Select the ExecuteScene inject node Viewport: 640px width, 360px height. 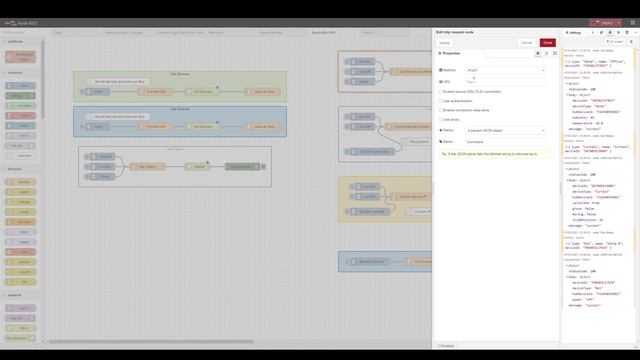pyautogui.click(x=369, y=261)
